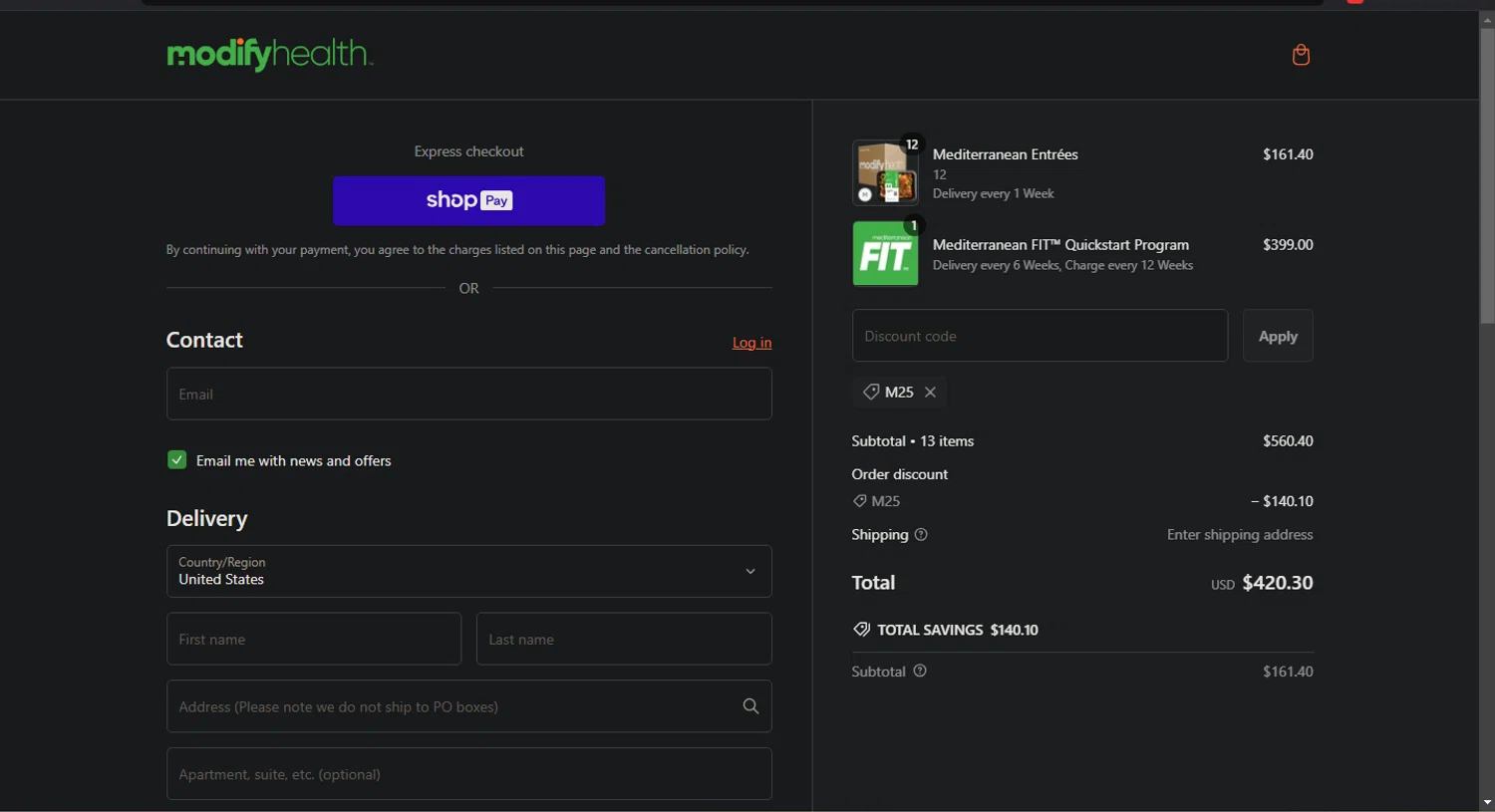Focus the Address input field
This screenshot has width=1495, height=812.
tap(468, 706)
